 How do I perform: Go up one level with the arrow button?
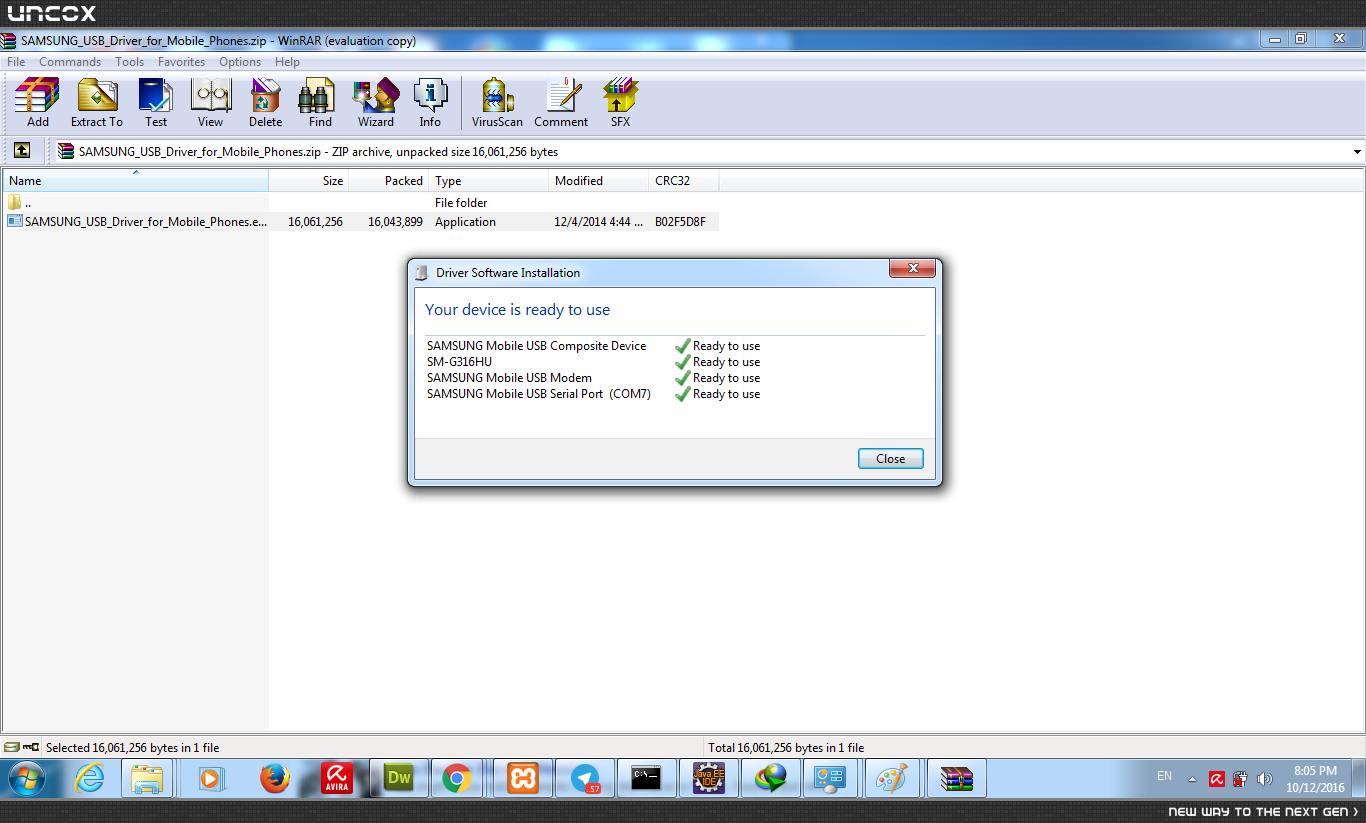tap(22, 151)
